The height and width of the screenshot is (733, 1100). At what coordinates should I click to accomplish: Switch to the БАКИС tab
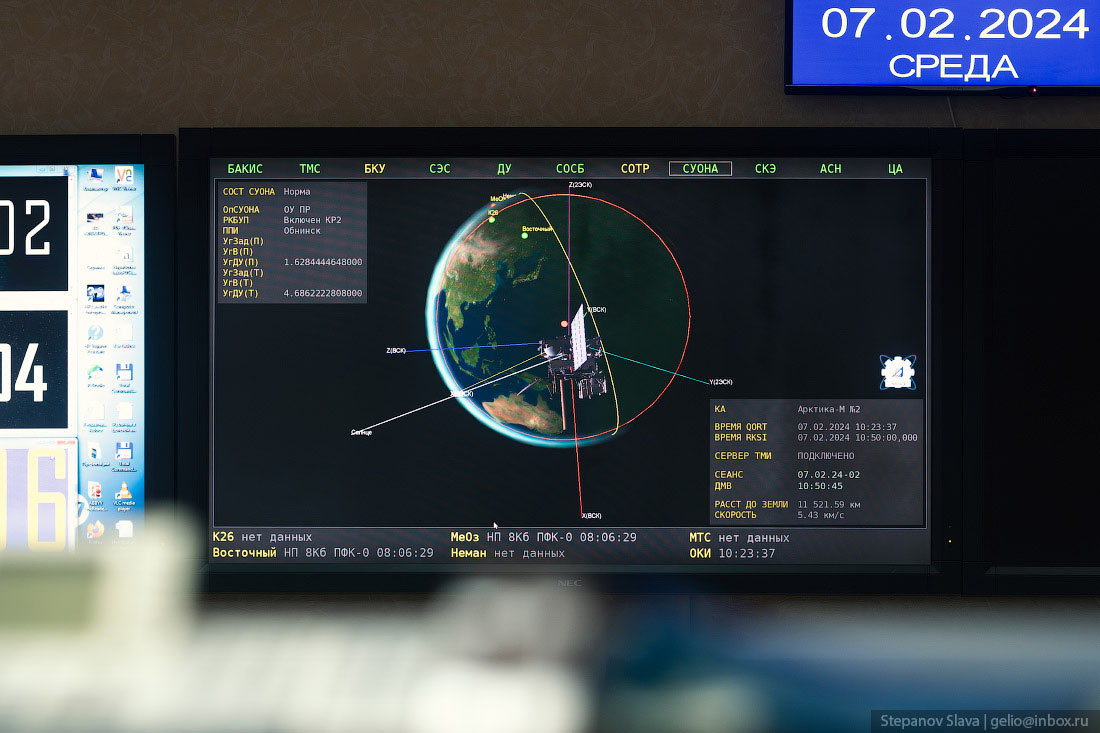pos(245,169)
